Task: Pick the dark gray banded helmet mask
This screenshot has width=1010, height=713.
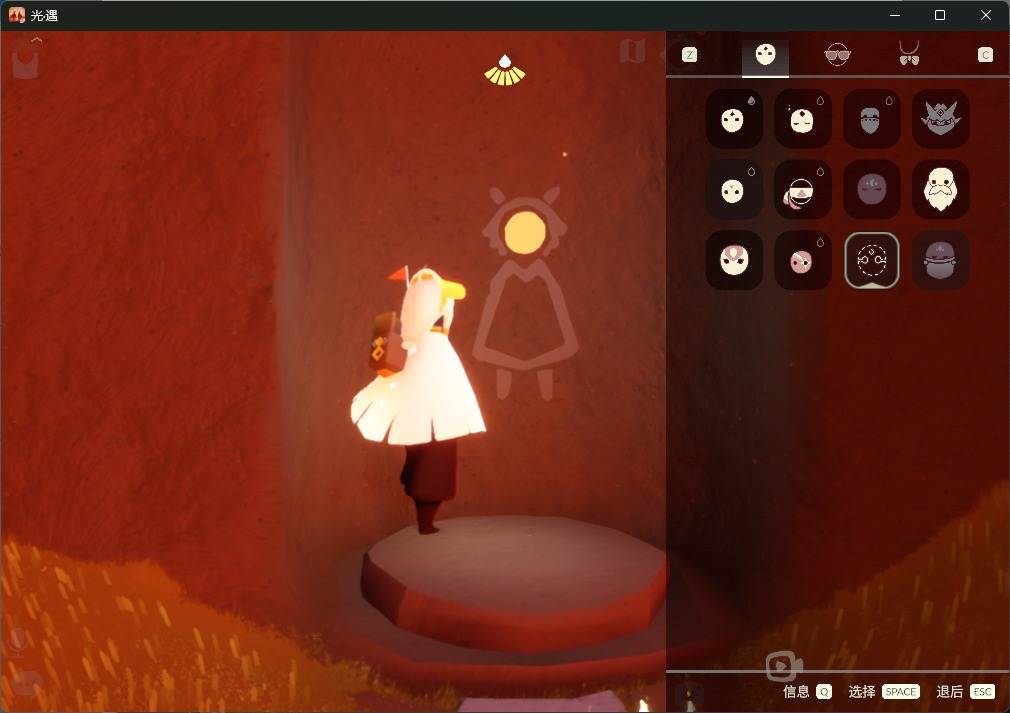Action: (940, 260)
